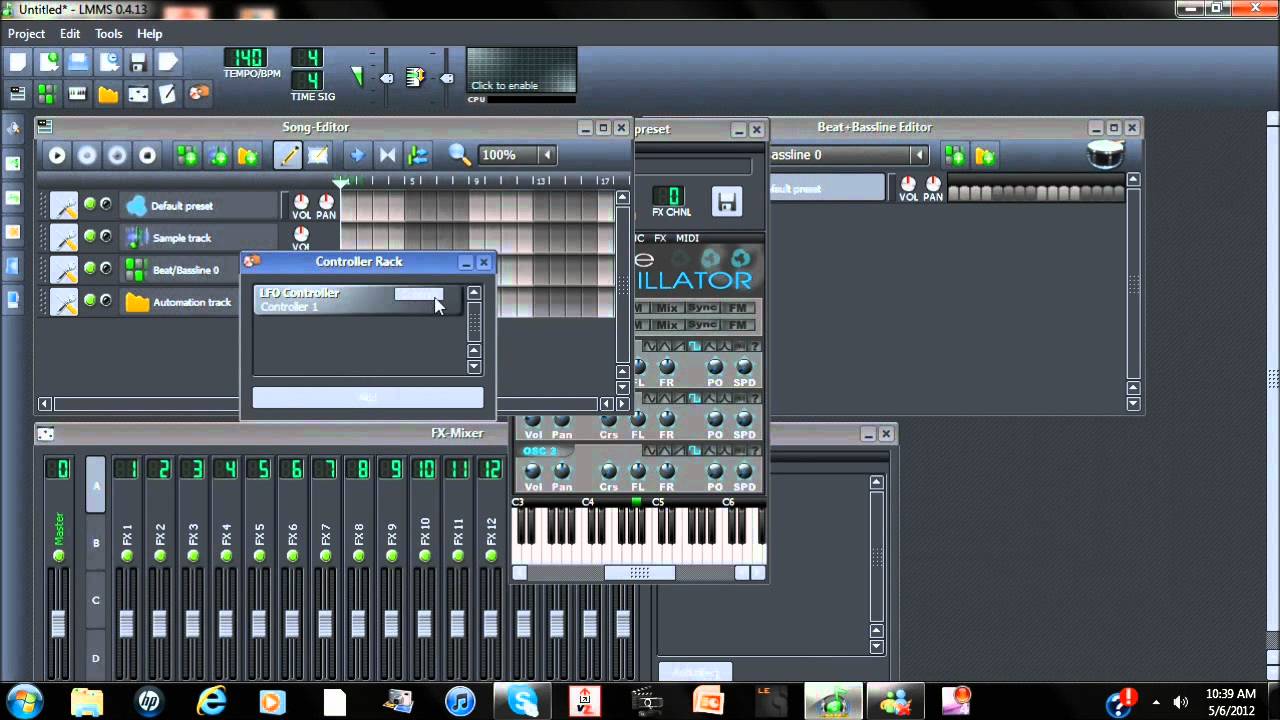Mute the Sample track
This screenshot has width=1280, height=720.
click(x=90, y=236)
